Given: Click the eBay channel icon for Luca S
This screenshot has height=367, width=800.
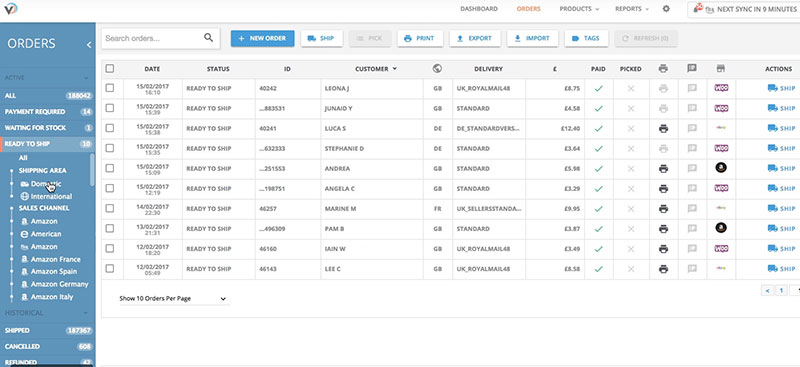Looking at the screenshot, I should pyautogui.click(x=721, y=128).
